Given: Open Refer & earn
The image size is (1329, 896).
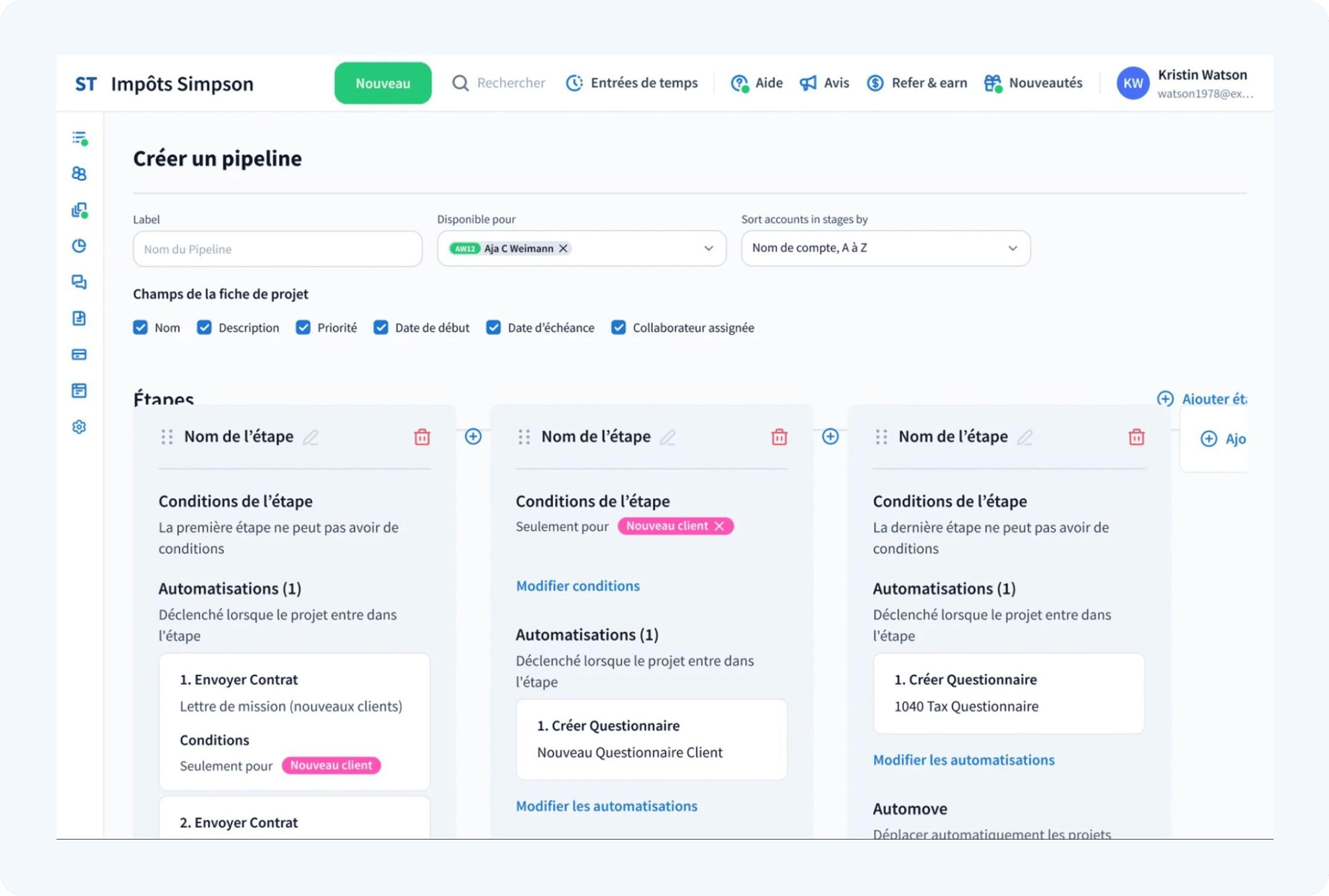Looking at the screenshot, I should pyautogui.click(x=916, y=84).
